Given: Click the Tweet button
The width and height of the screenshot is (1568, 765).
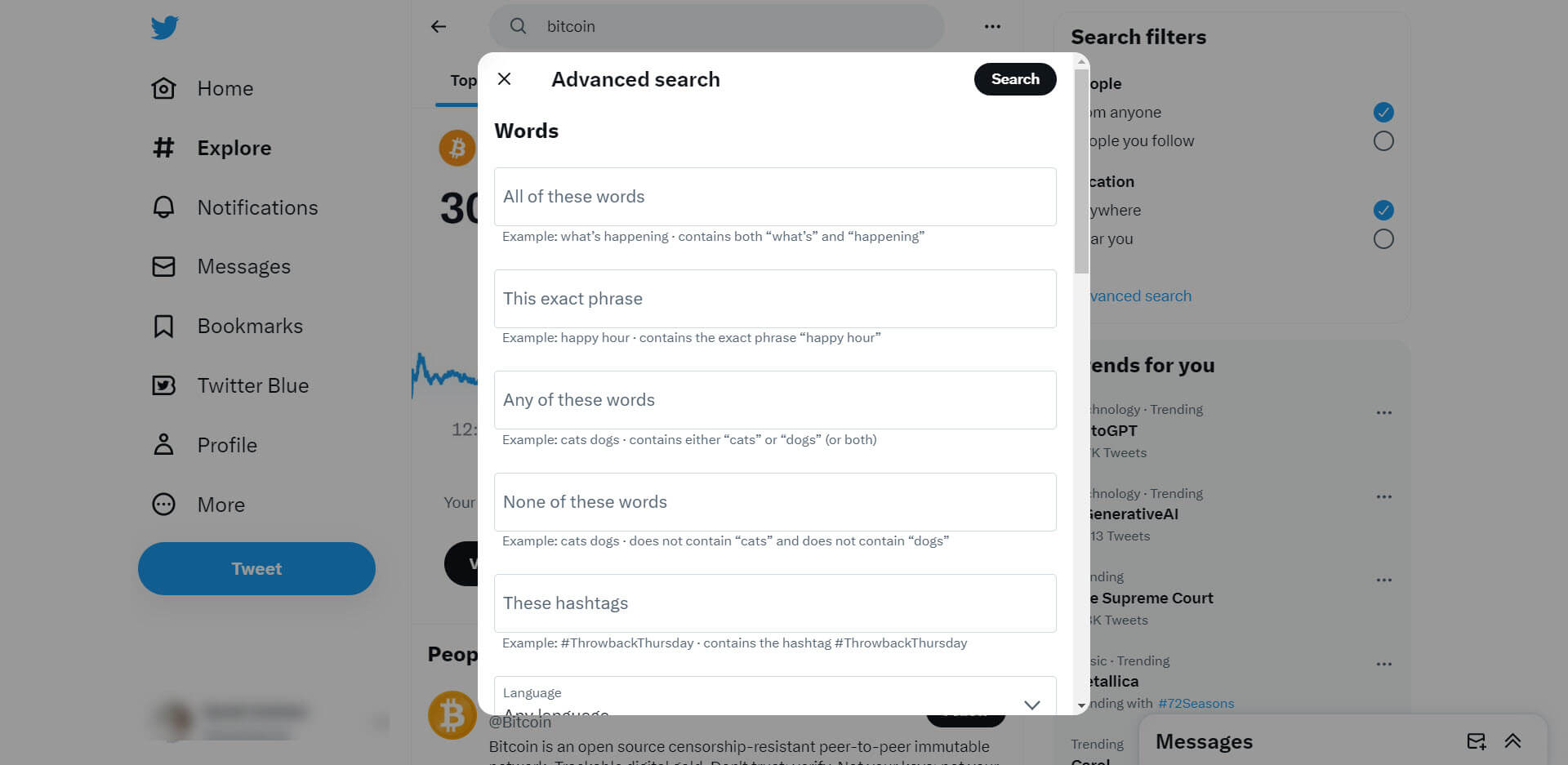Looking at the screenshot, I should 256,568.
